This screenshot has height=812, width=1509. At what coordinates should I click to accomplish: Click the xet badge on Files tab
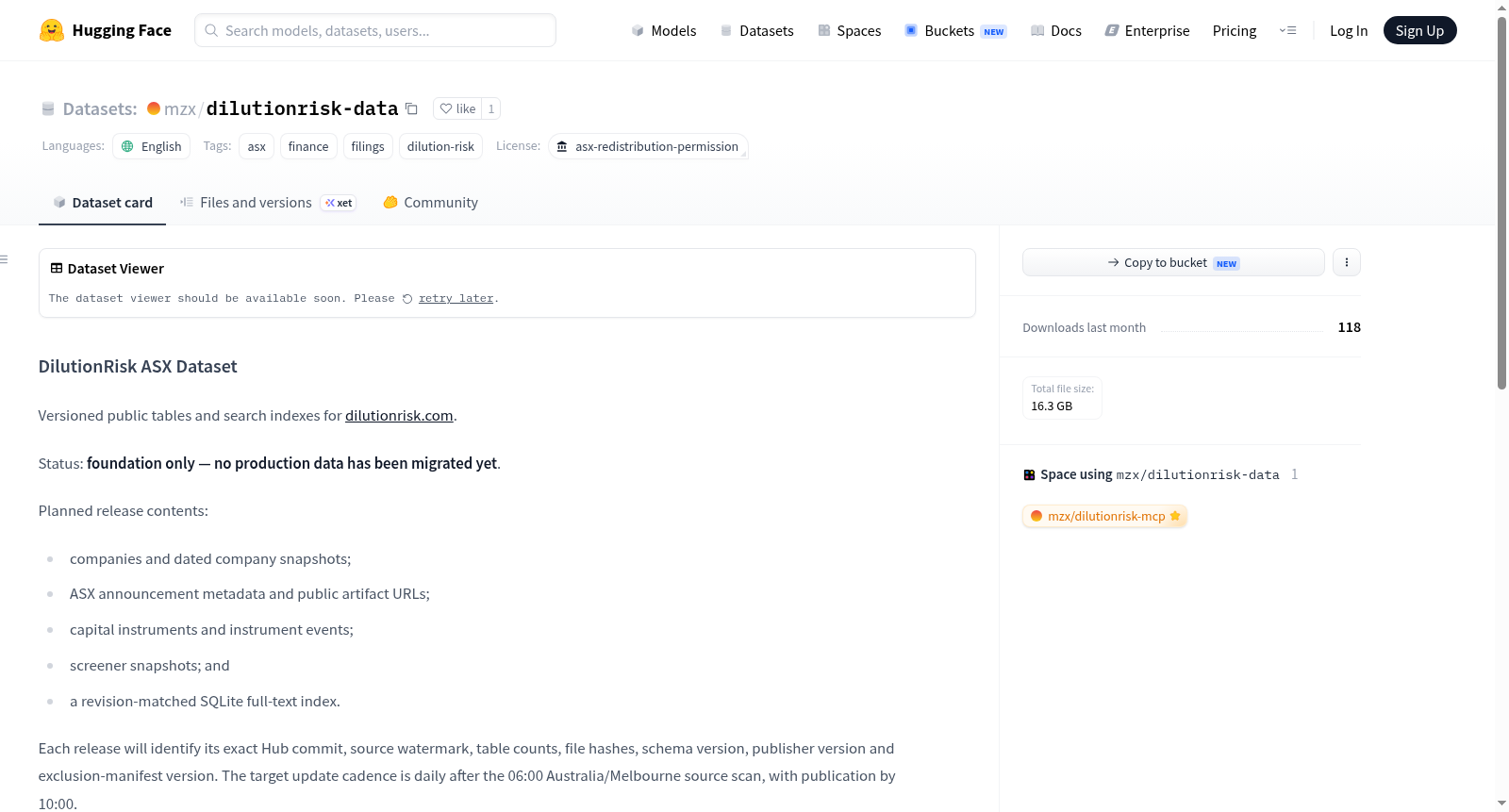pos(339,203)
